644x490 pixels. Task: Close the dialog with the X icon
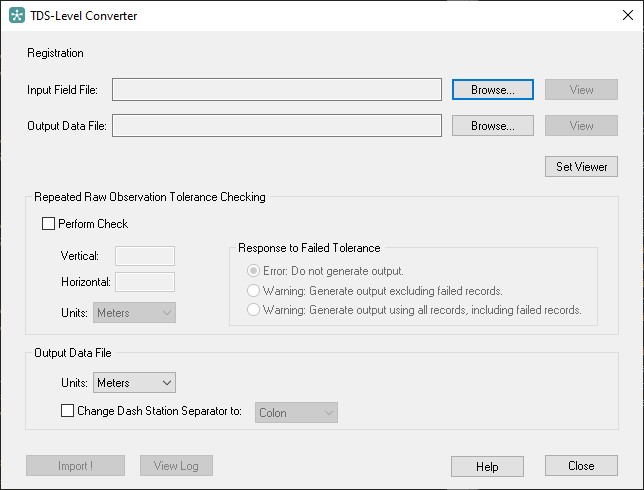tap(628, 15)
